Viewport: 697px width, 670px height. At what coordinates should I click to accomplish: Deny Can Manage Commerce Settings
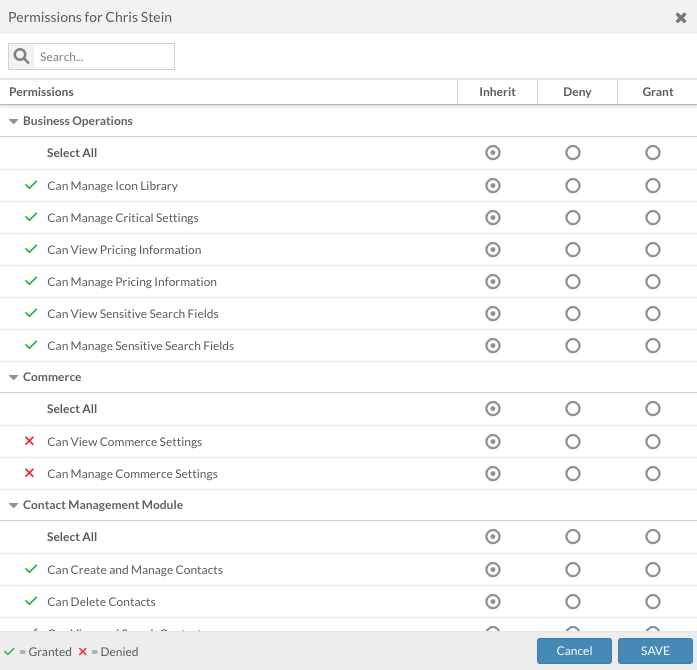[573, 473]
